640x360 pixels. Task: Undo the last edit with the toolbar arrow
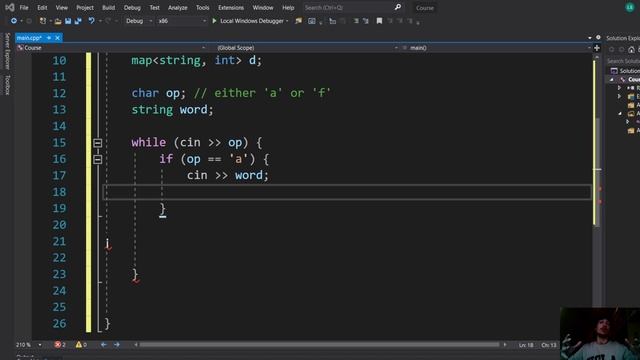[x=91, y=21]
